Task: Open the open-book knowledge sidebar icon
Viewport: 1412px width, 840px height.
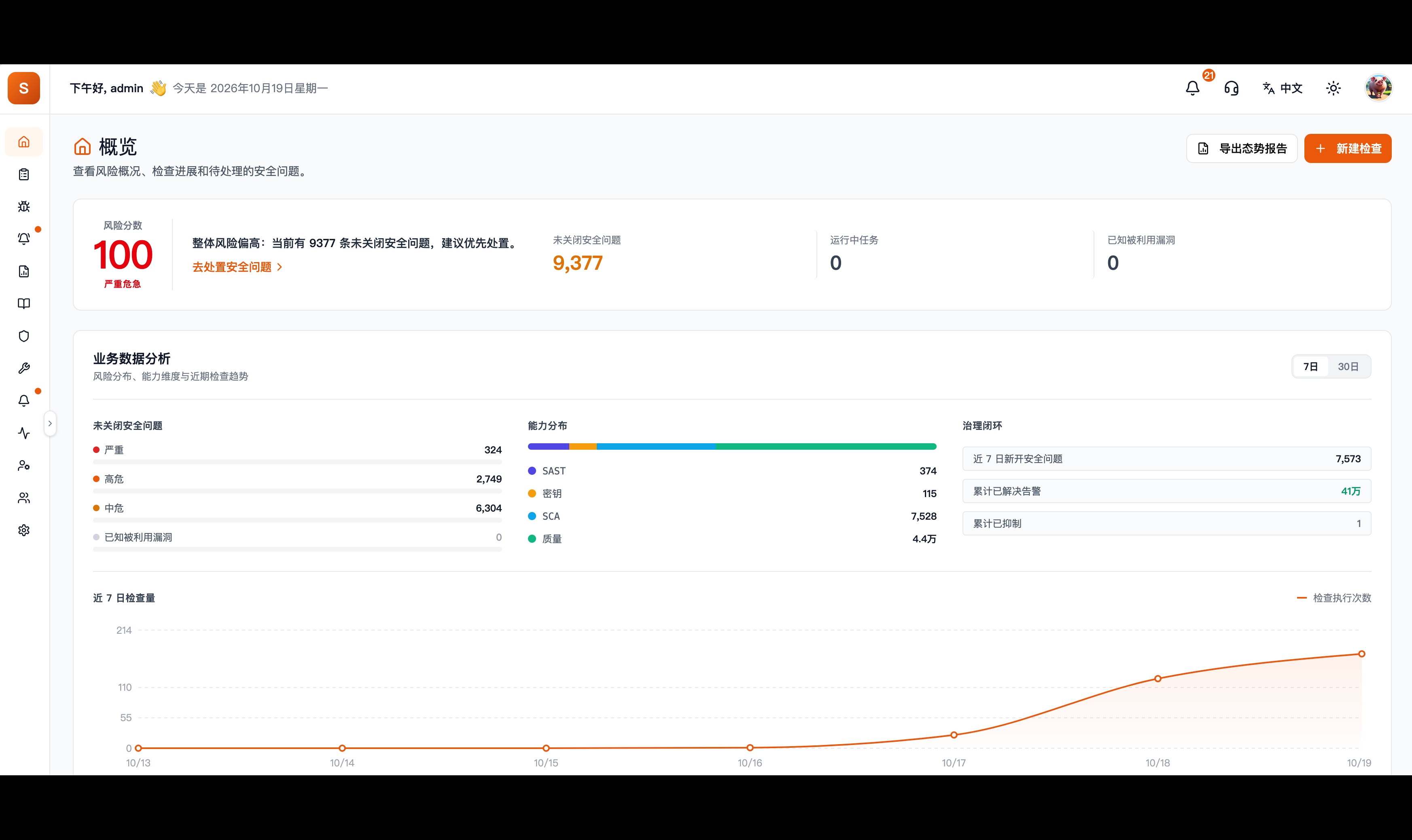Action: (x=24, y=304)
